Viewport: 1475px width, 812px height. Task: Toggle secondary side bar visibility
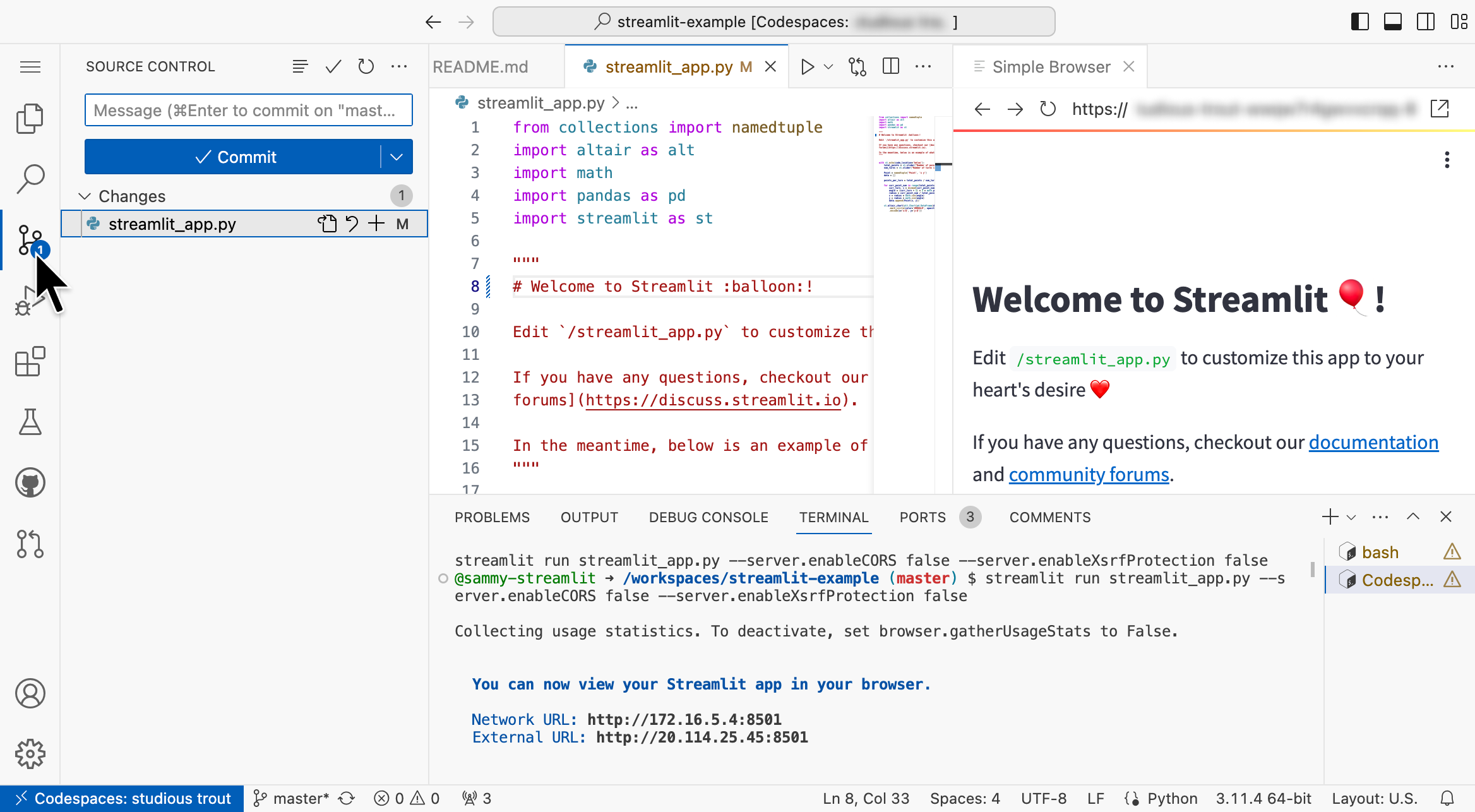[x=1425, y=22]
